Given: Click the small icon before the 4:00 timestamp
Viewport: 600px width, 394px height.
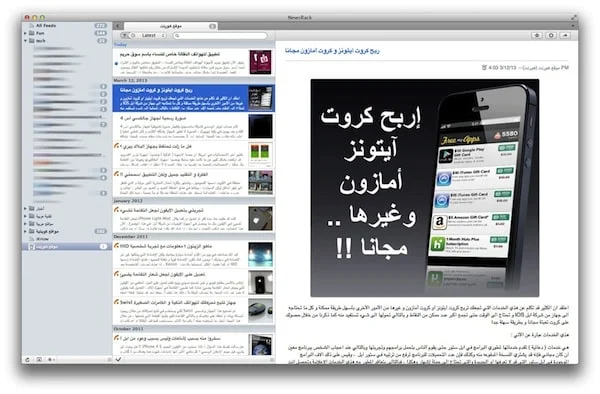Looking at the screenshot, I should (x=484, y=67).
